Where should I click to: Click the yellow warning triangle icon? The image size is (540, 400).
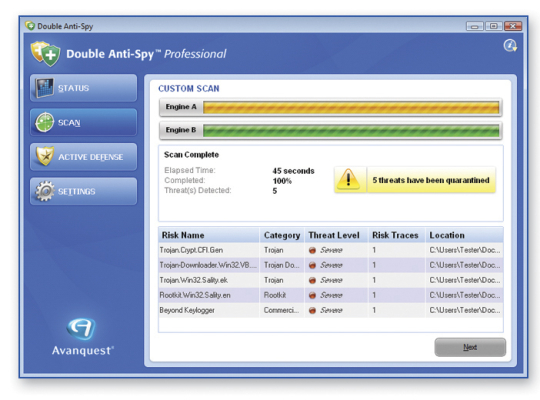349,180
